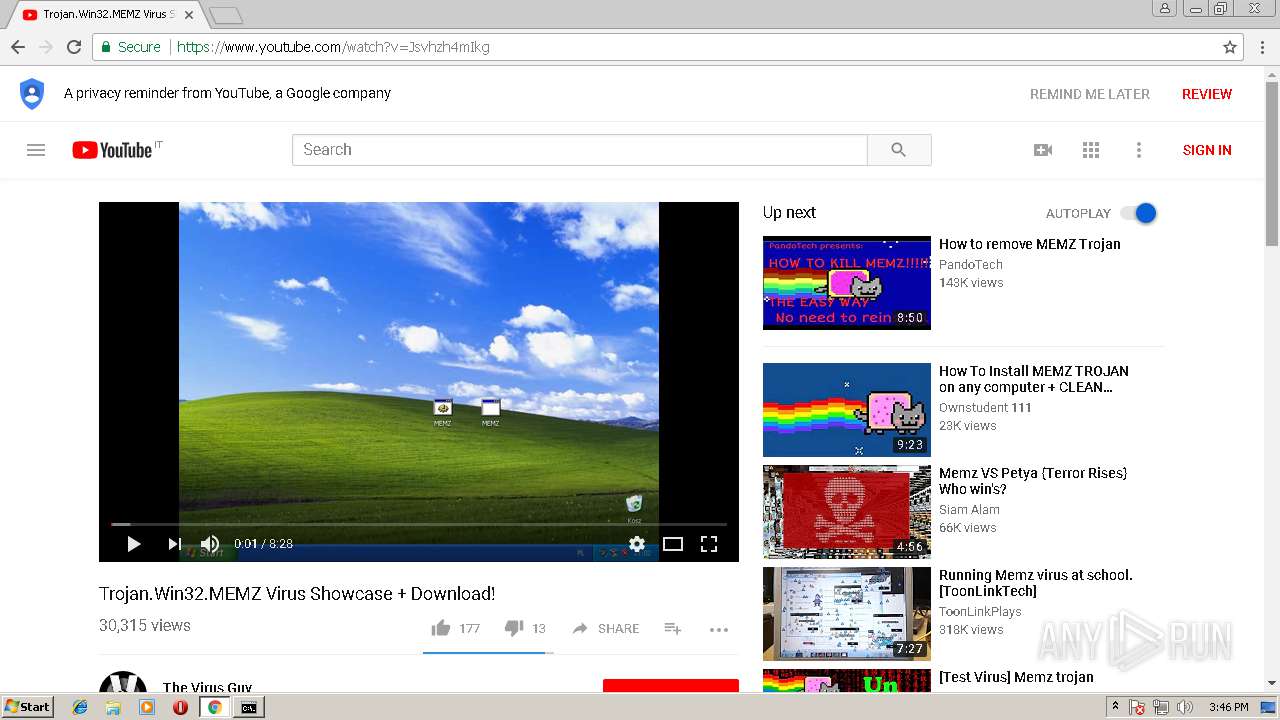Visit PandoTech channel
The width and height of the screenshot is (1280, 720).
click(x=970, y=265)
